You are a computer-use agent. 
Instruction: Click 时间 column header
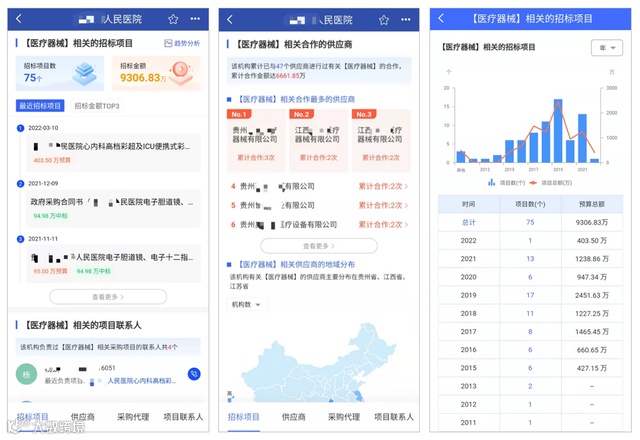click(469, 204)
